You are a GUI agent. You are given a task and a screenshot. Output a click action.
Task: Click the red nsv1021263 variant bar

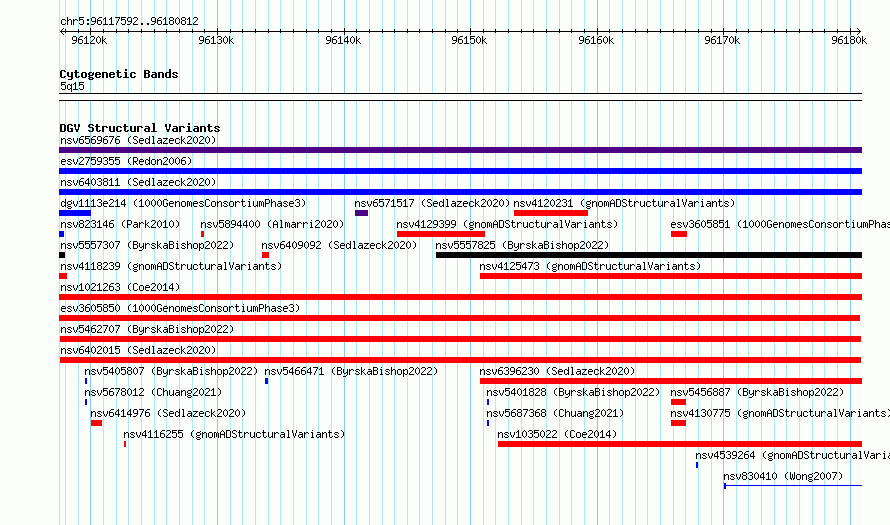(460, 297)
